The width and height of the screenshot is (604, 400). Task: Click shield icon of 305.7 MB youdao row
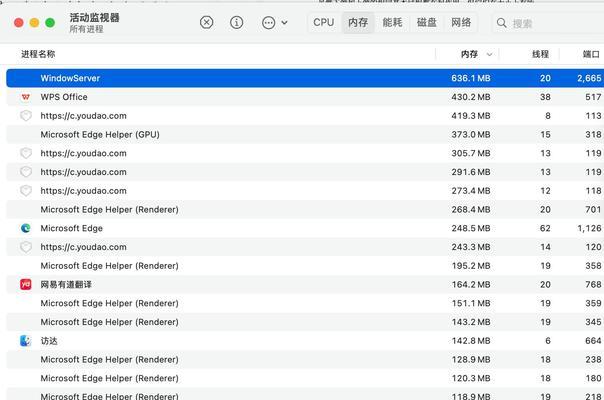click(x=26, y=153)
